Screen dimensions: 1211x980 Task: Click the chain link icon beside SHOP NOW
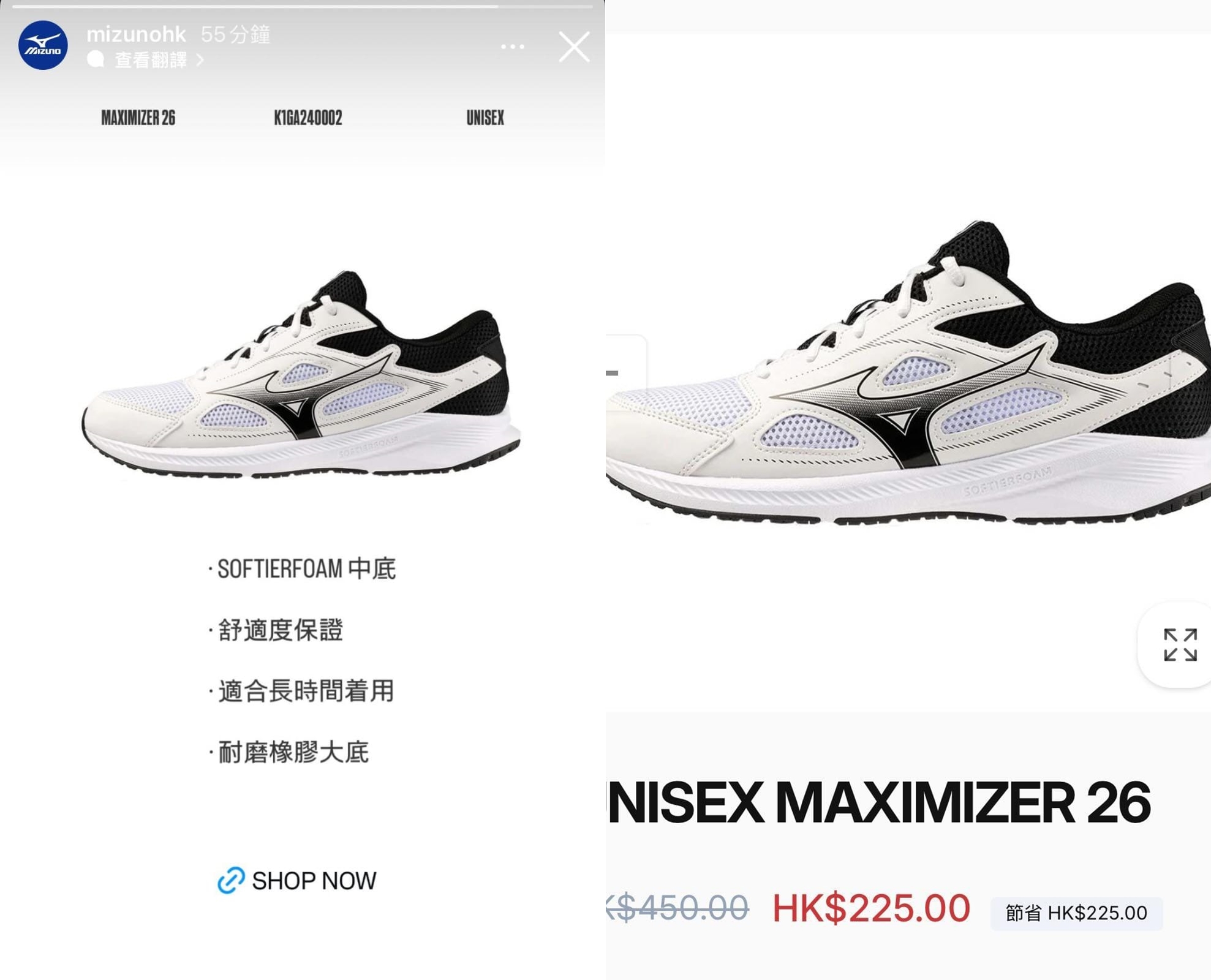231,880
